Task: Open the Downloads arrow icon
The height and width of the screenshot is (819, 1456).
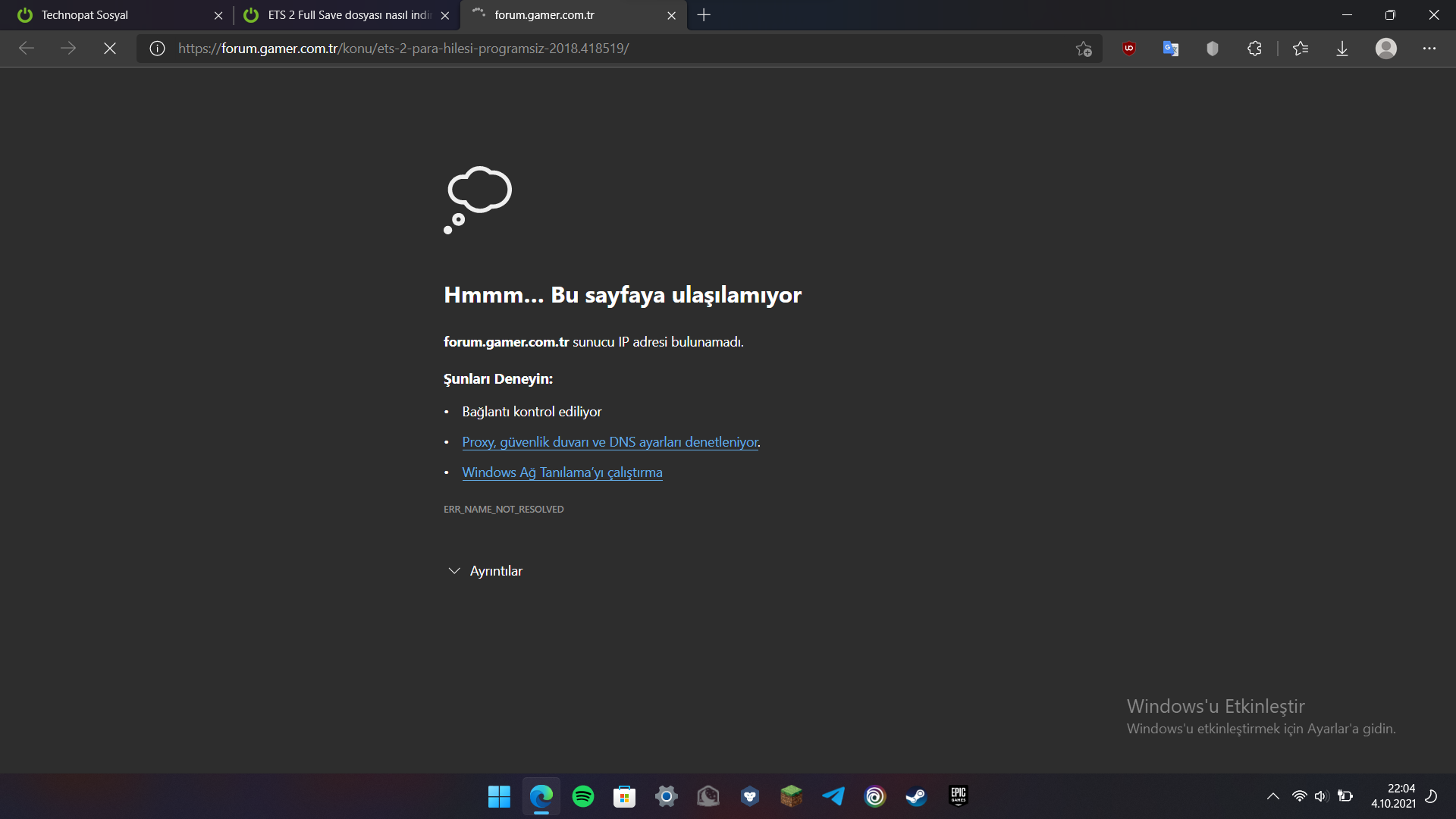Action: (1342, 49)
